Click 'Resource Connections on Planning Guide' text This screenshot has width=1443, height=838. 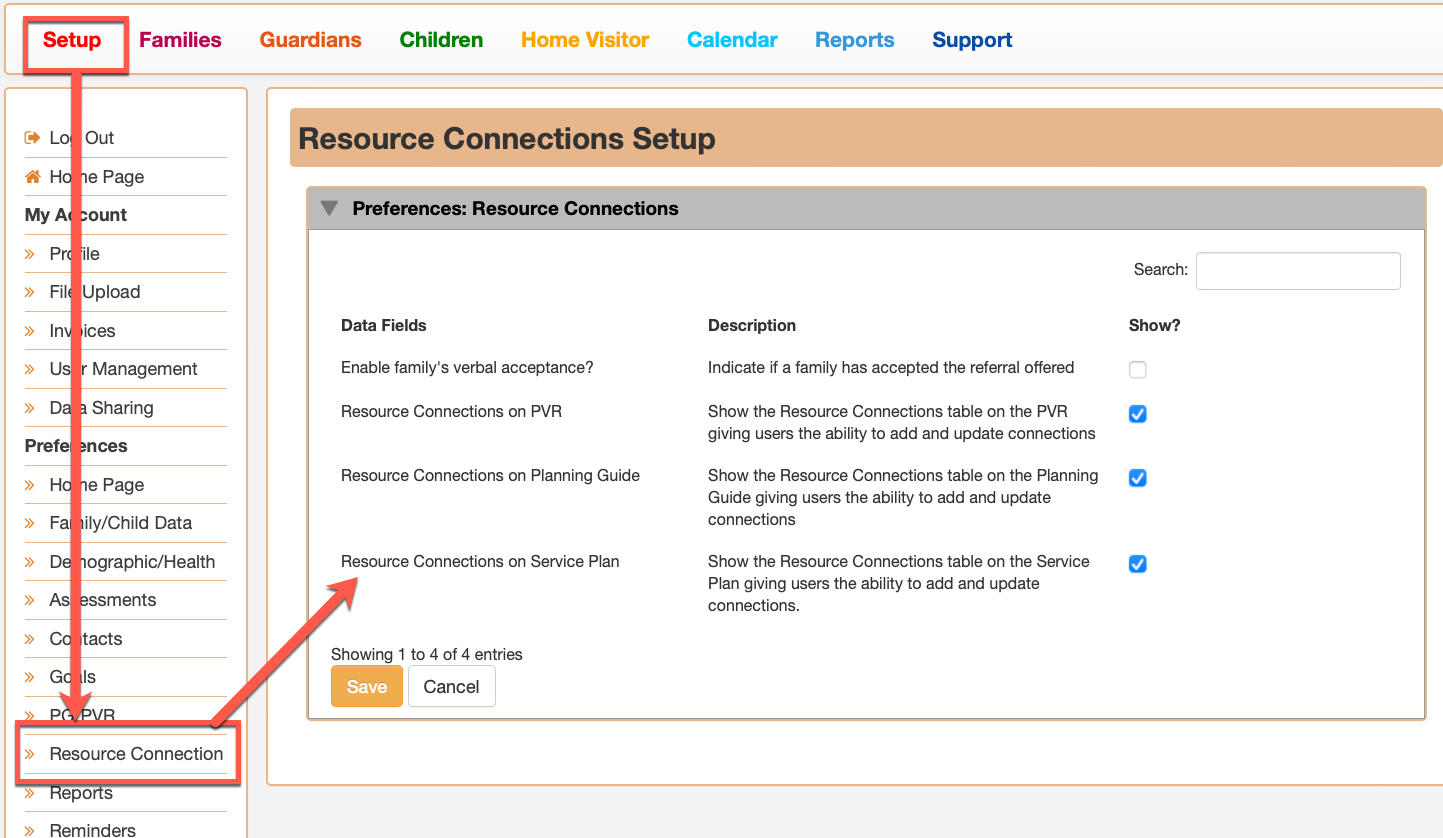tap(490, 475)
